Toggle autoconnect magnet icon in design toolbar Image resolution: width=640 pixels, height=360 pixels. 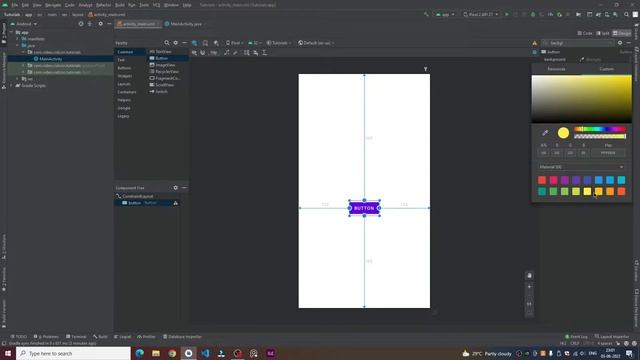coord(202,53)
